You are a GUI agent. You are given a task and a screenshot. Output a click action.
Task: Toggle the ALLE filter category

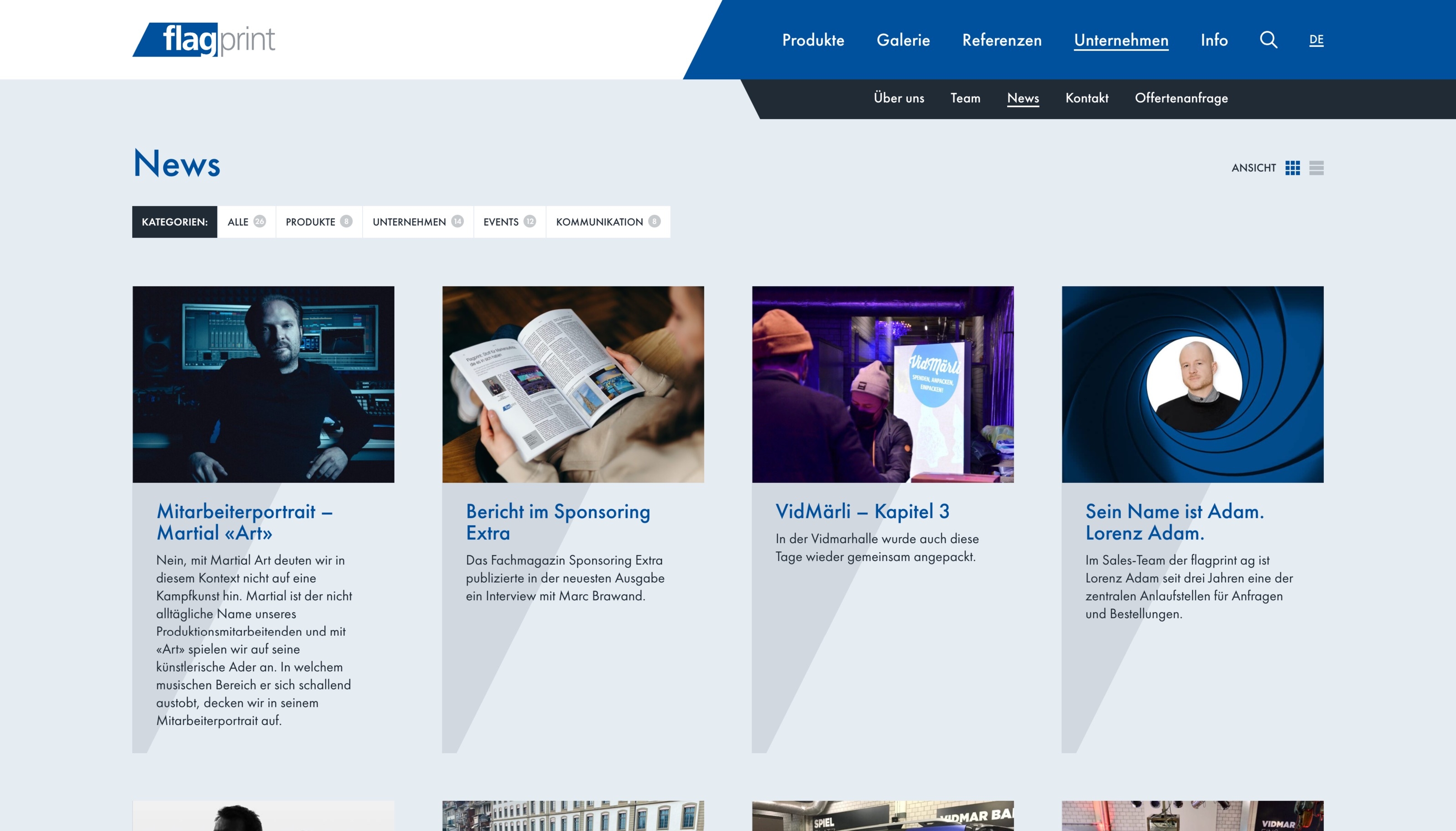pyautogui.click(x=246, y=222)
